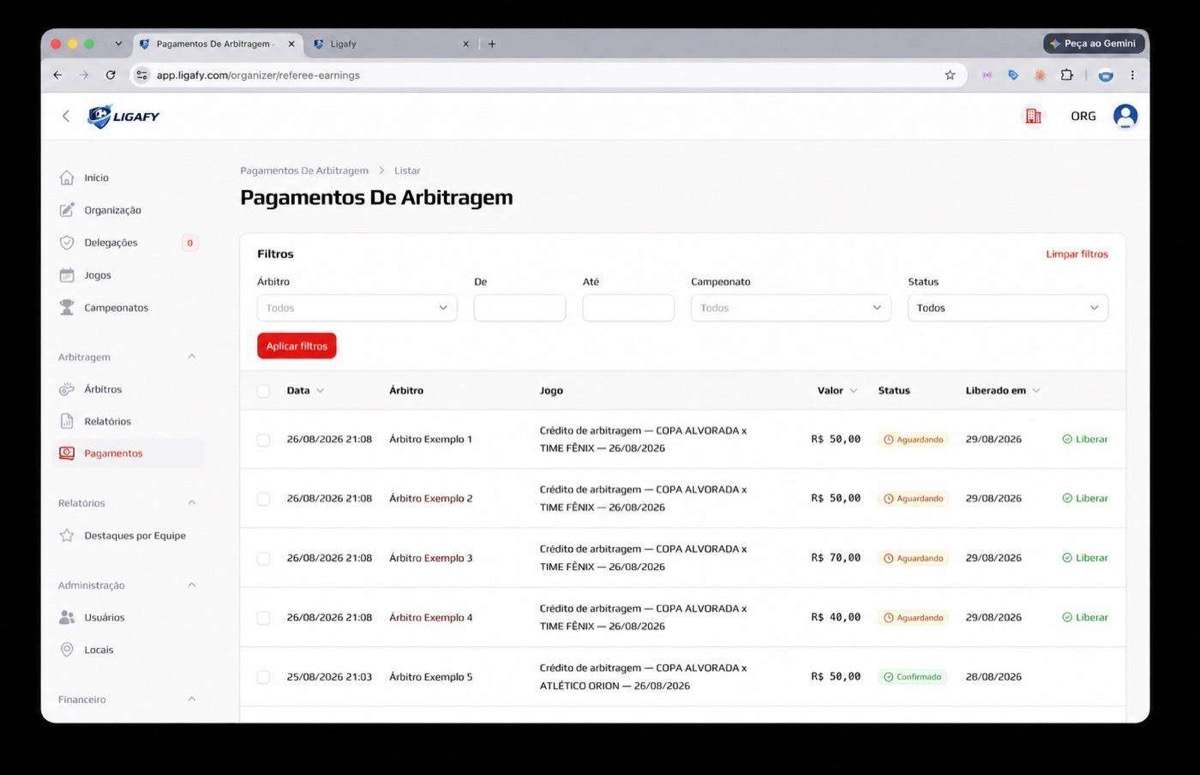Screen dimensions: 1200x775
Task: Reload the page with refresh icon
Action: pyautogui.click(x=110, y=75)
